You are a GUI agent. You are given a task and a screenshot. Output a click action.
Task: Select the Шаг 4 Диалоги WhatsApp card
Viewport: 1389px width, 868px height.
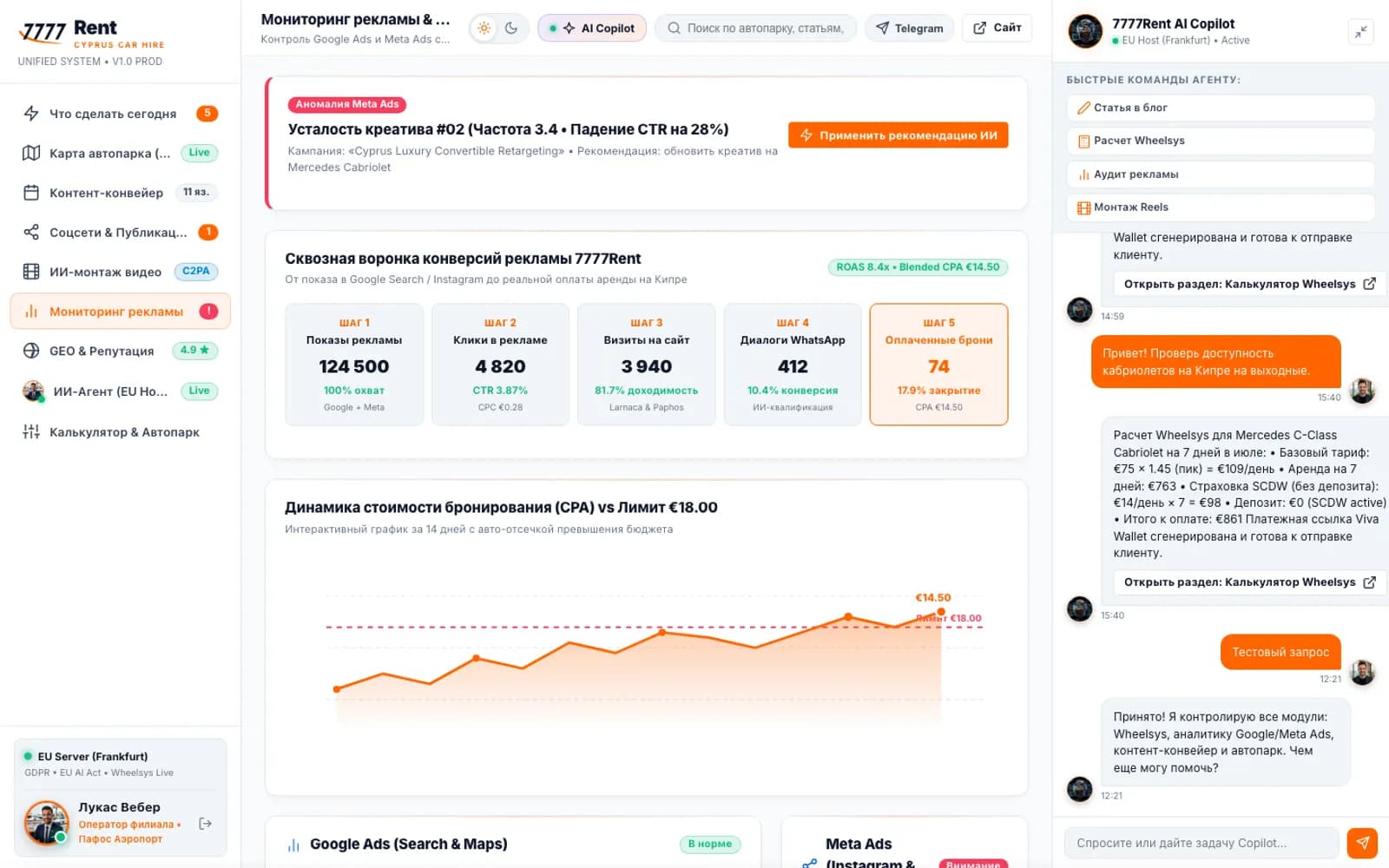tap(793, 365)
